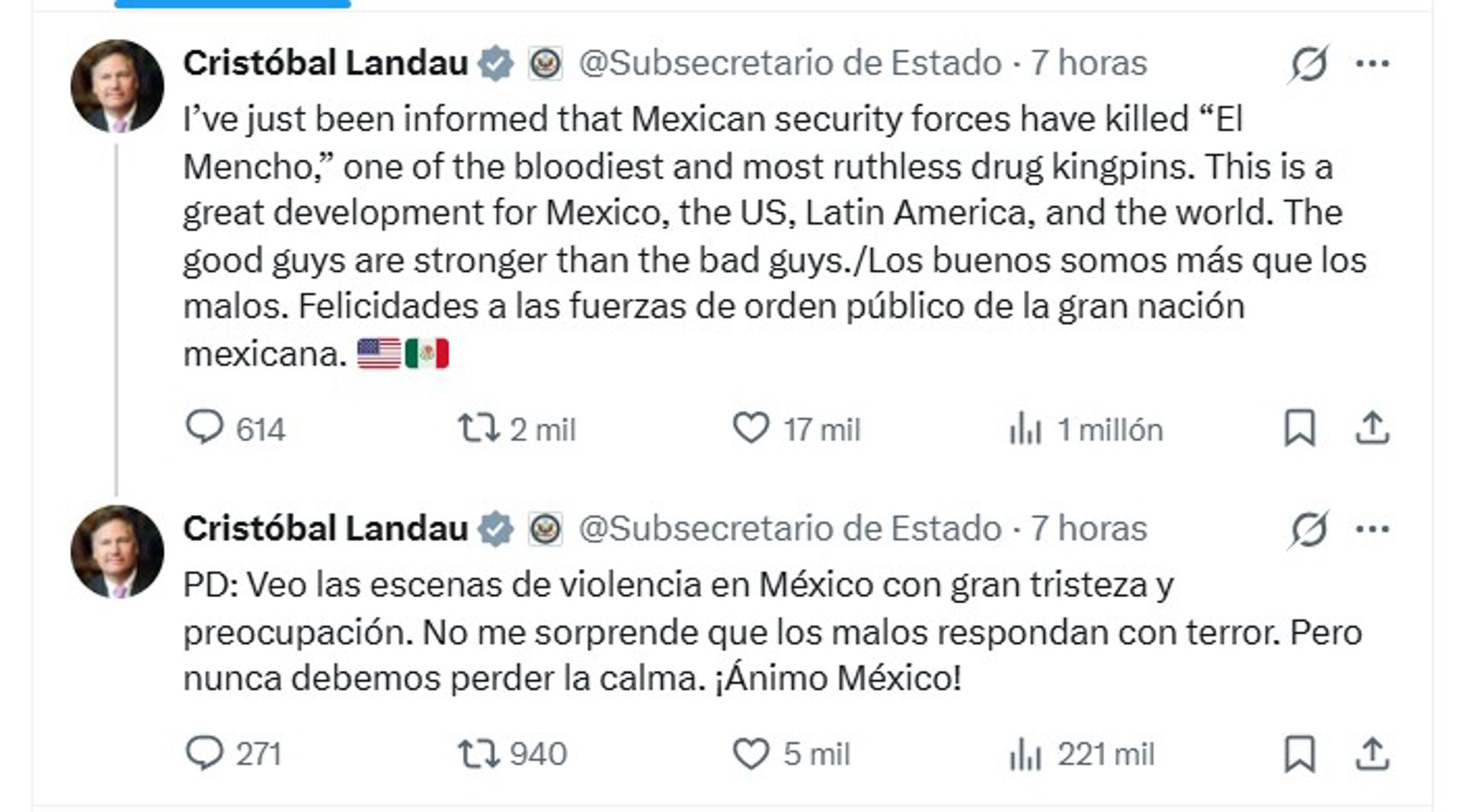Image resolution: width=1463 pixels, height=812 pixels.
Task: Open Grok icon on second tweet
Action: pyautogui.click(x=1308, y=529)
